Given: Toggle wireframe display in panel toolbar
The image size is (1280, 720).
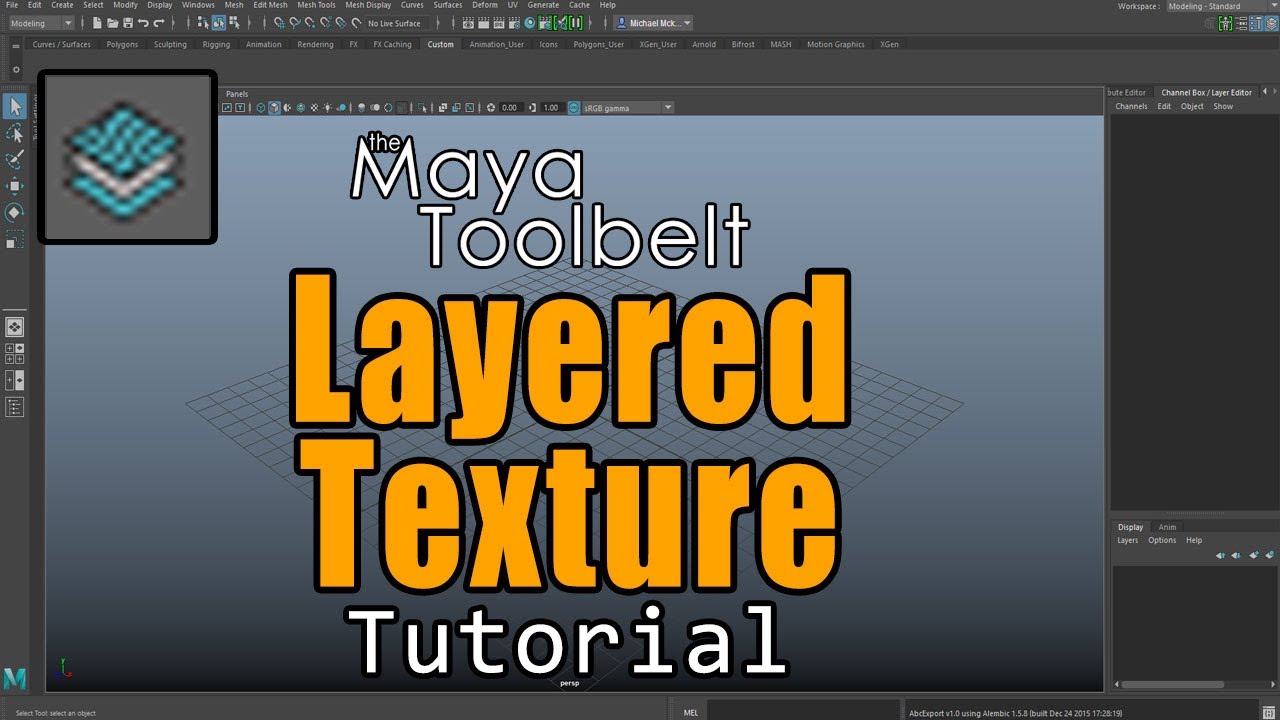Looking at the screenshot, I should point(260,107).
